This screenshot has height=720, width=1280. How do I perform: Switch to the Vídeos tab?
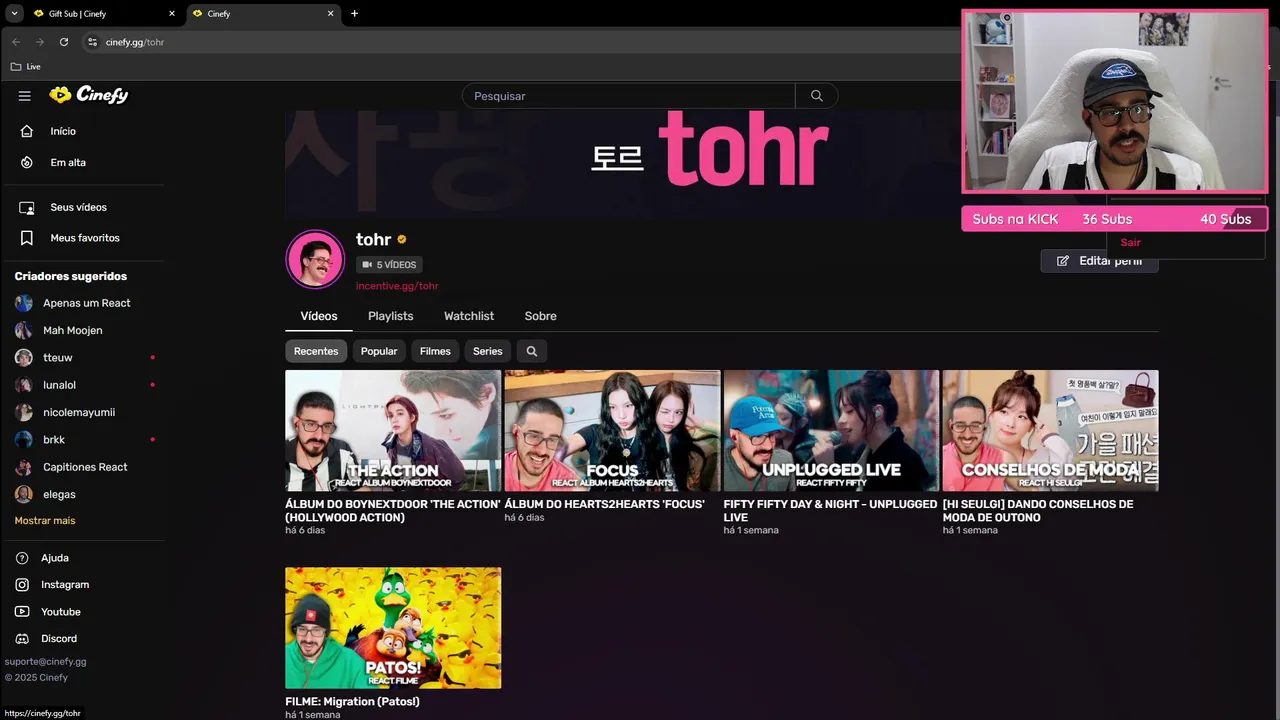coord(319,316)
